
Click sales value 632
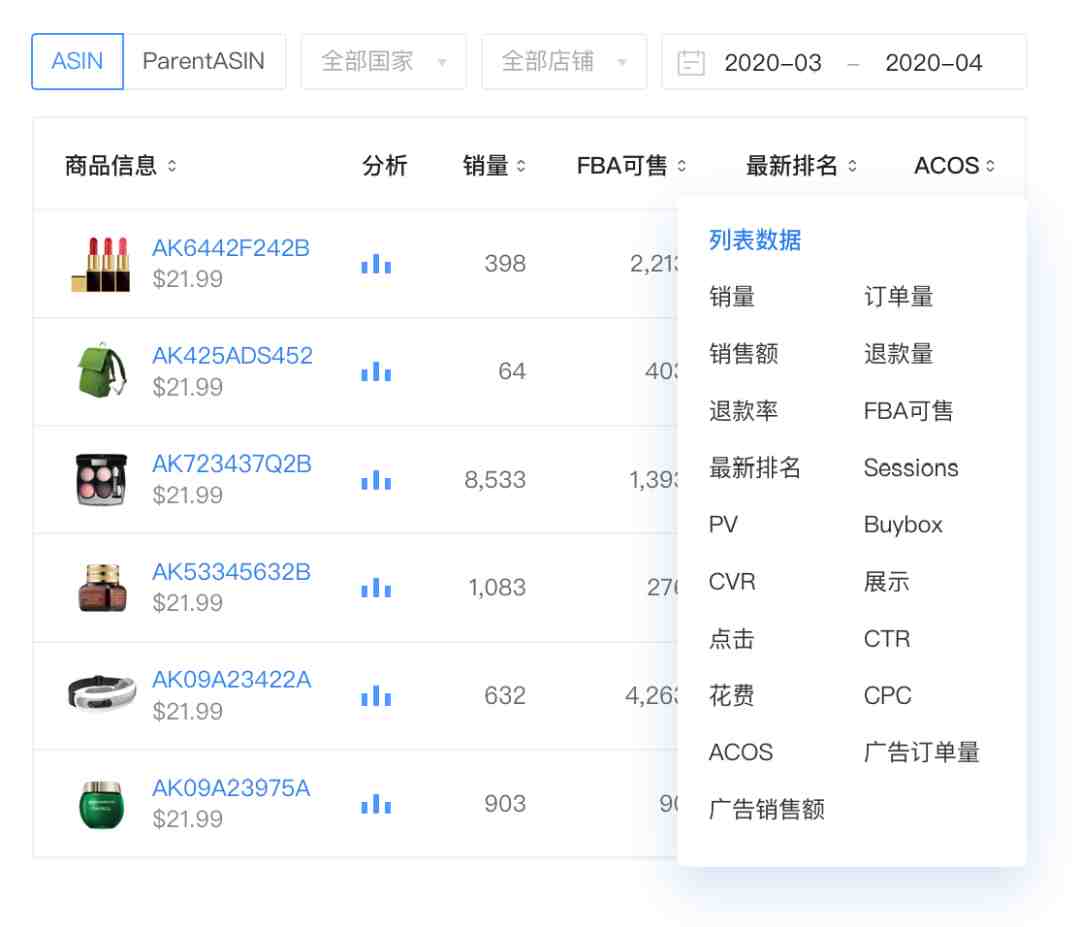point(505,696)
